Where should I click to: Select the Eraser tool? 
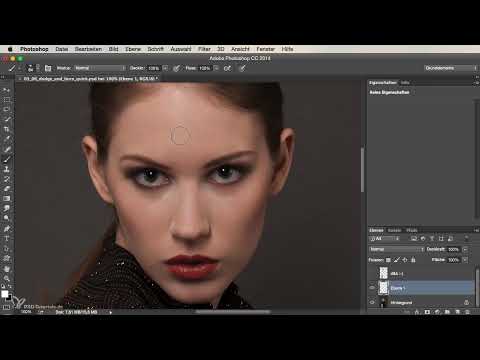[6, 189]
